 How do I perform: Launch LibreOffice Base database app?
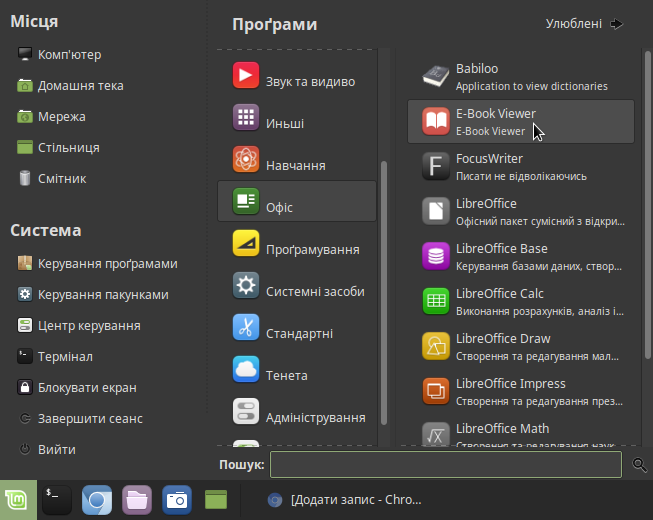point(520,256)
